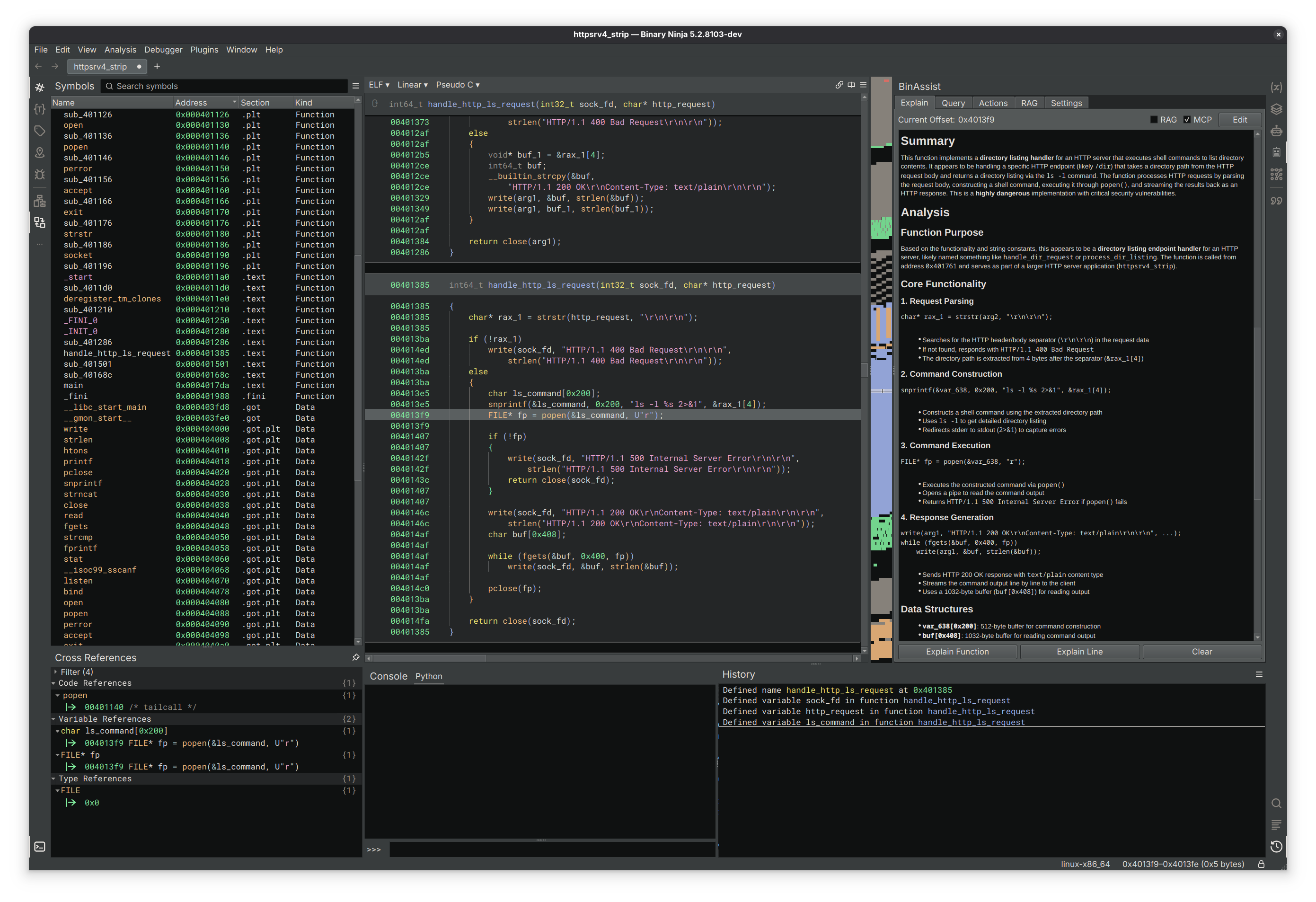The image size is (1316, 902).
Task: Switch to the Query tab in BinAssist
Action: 954,103
